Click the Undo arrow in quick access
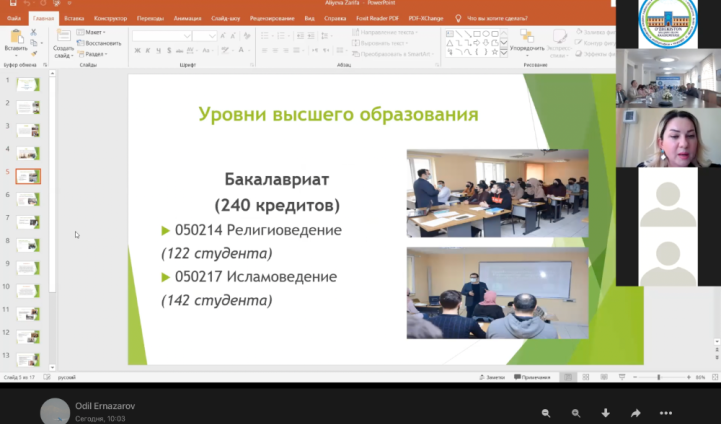This screenshot has height=424, width=721. point(29,3)
